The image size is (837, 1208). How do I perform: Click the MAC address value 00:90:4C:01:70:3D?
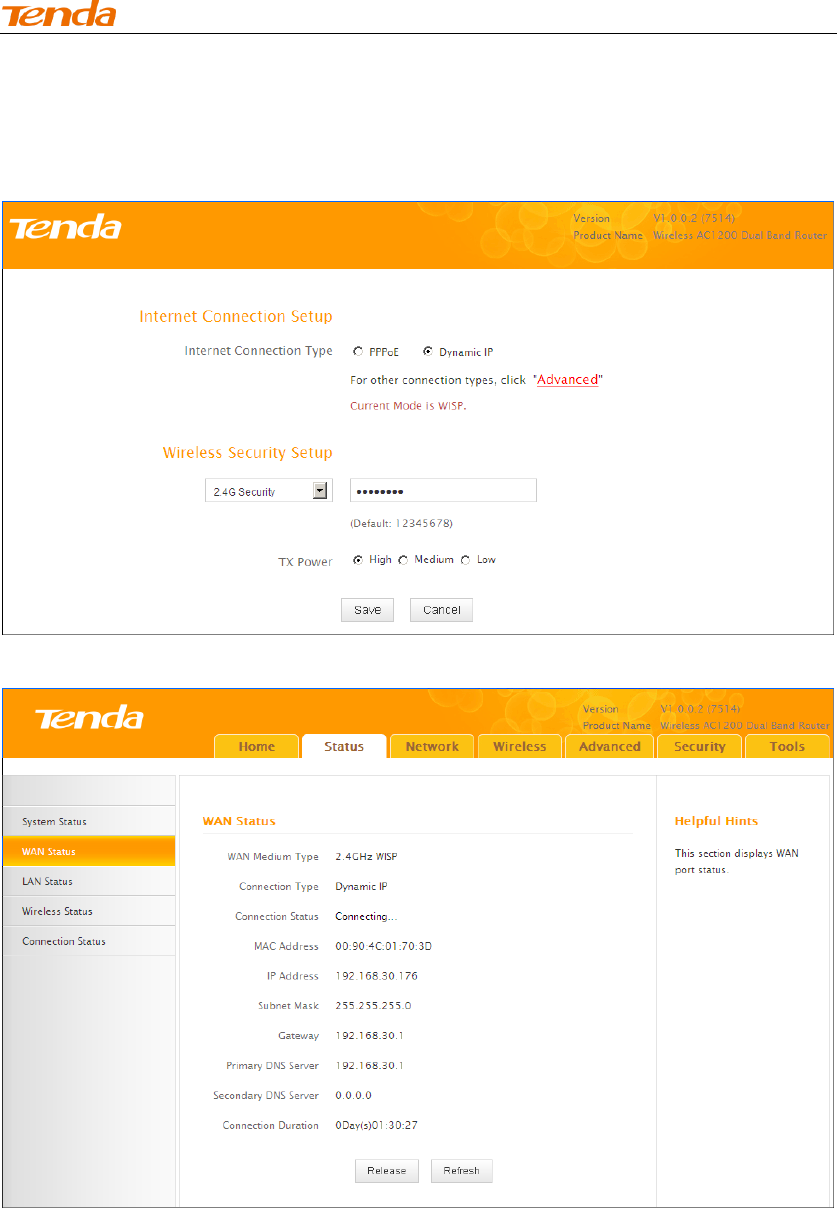384,946
